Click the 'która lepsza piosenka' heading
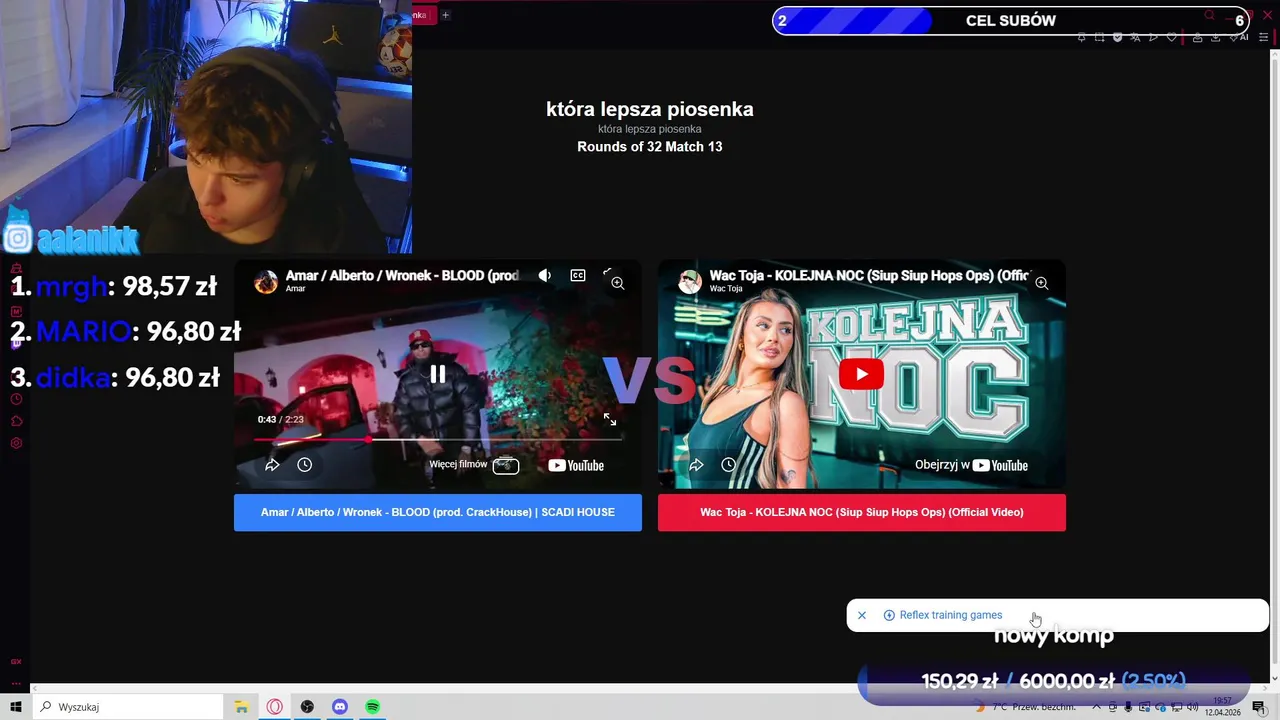Image resolution: width=1280 pixels, height=720 pixels. (x=650, y=110)
